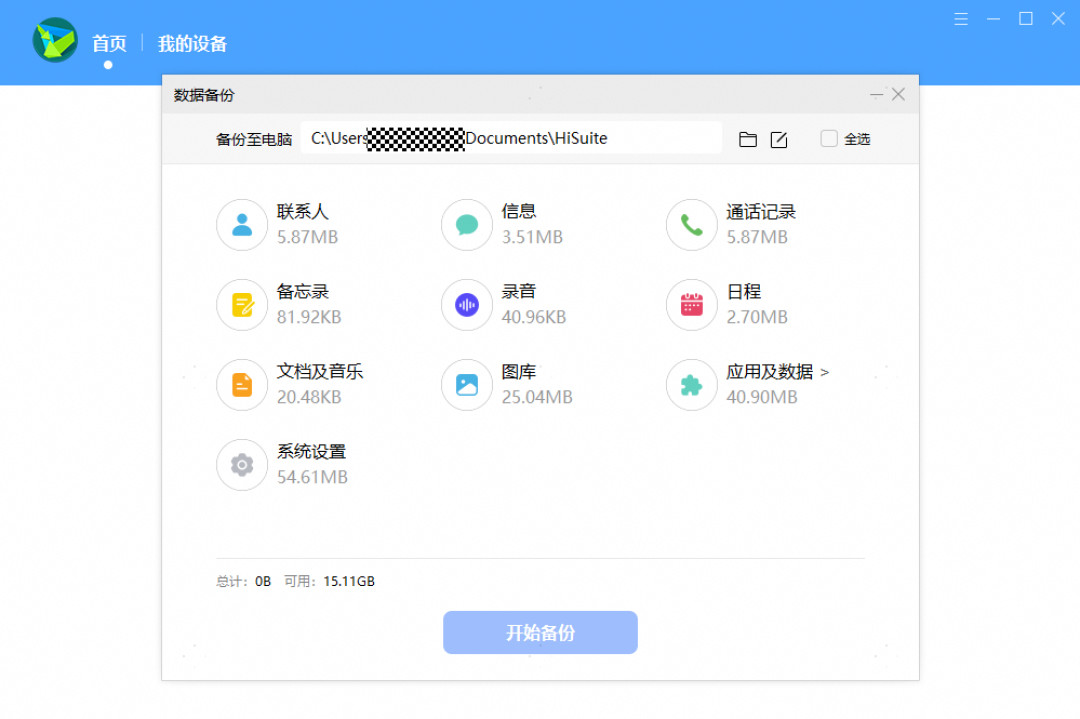Minimize the 数据备份 dialog

coord(876,94)
